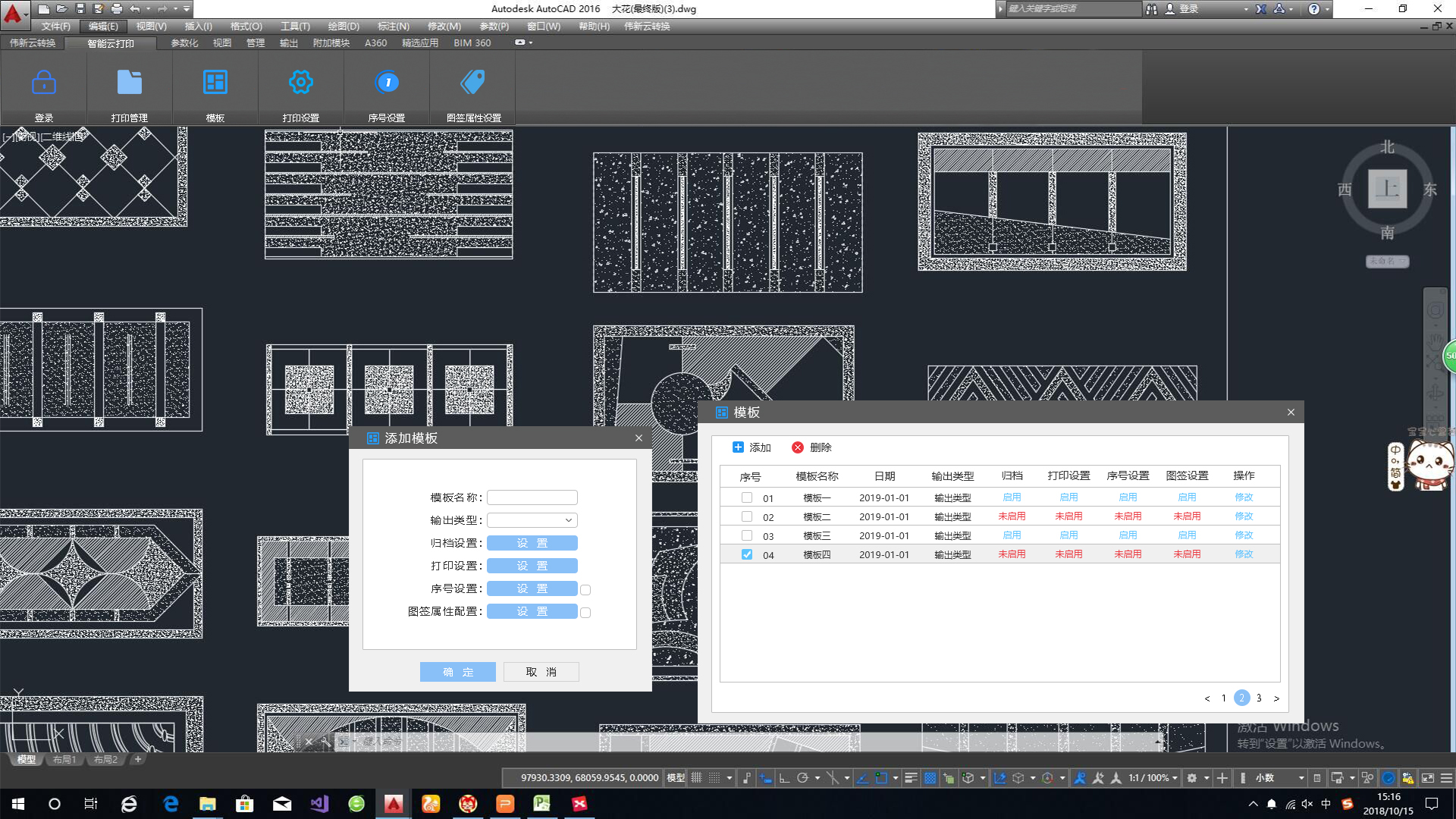The image size is (1456, 819).
Task: Switch to the BIM 360 ribbon tab
Action: pyautogui.click(x=472, y=43)
